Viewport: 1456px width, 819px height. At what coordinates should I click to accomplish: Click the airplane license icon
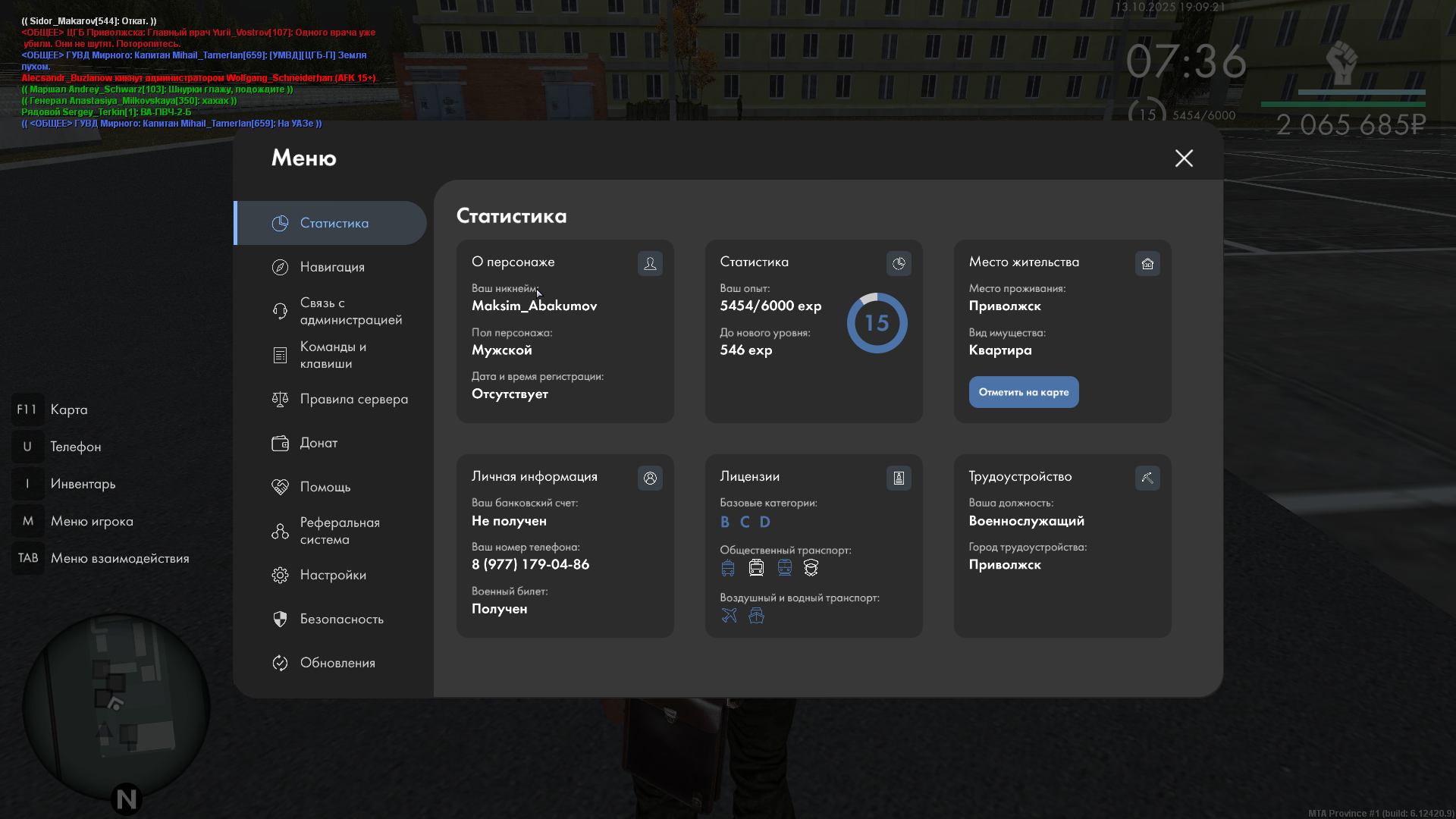pyautogui.click(x=729, y=616)
